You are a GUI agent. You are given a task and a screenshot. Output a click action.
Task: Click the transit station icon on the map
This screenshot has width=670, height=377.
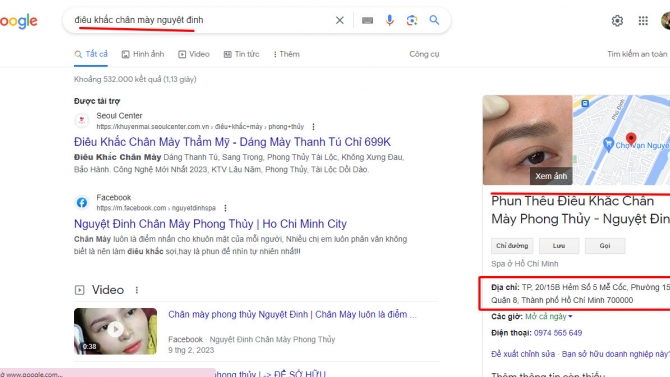585,103
